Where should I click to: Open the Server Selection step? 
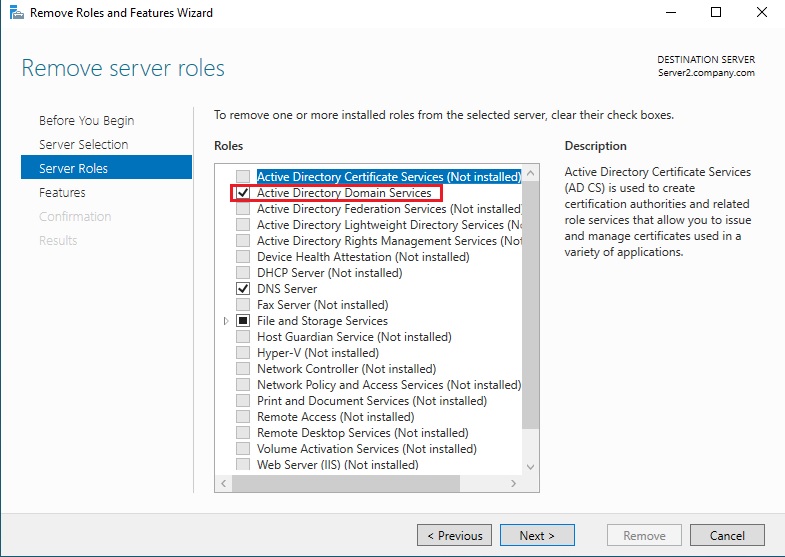point(83,145)
